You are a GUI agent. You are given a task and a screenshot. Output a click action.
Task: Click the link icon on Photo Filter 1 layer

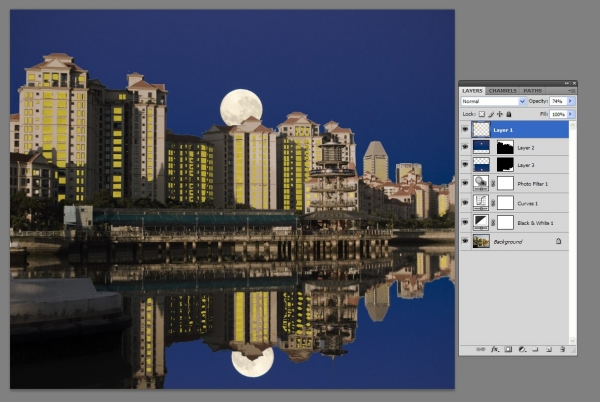[493, 184]
